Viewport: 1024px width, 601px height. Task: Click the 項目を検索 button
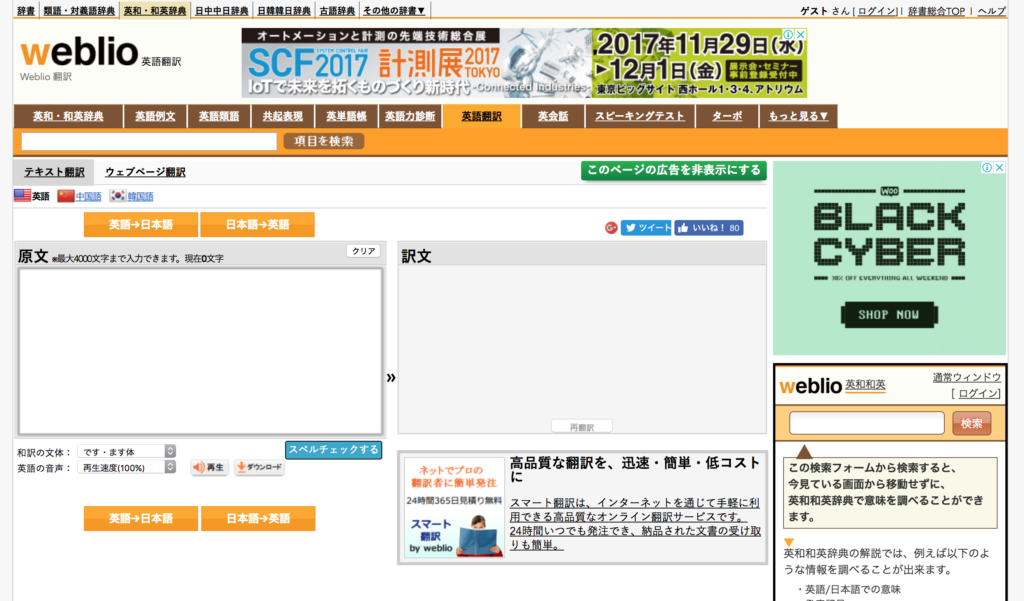pos(324,141)
